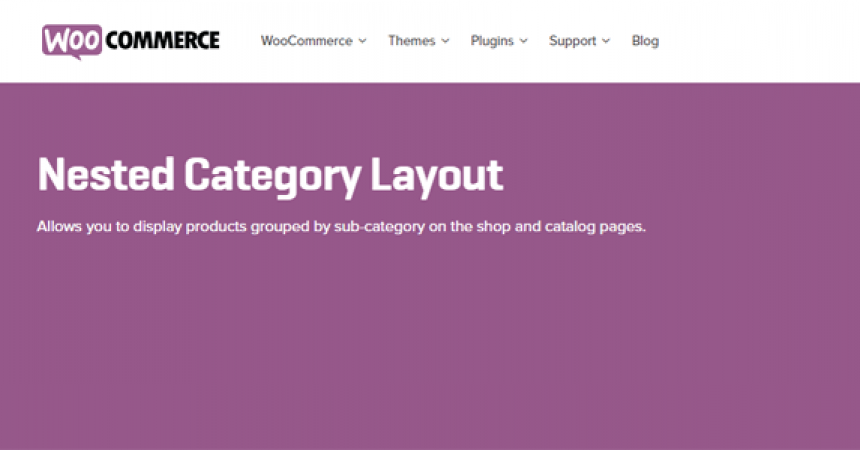Click the description text about sub-category grouping

click(341, 227)
